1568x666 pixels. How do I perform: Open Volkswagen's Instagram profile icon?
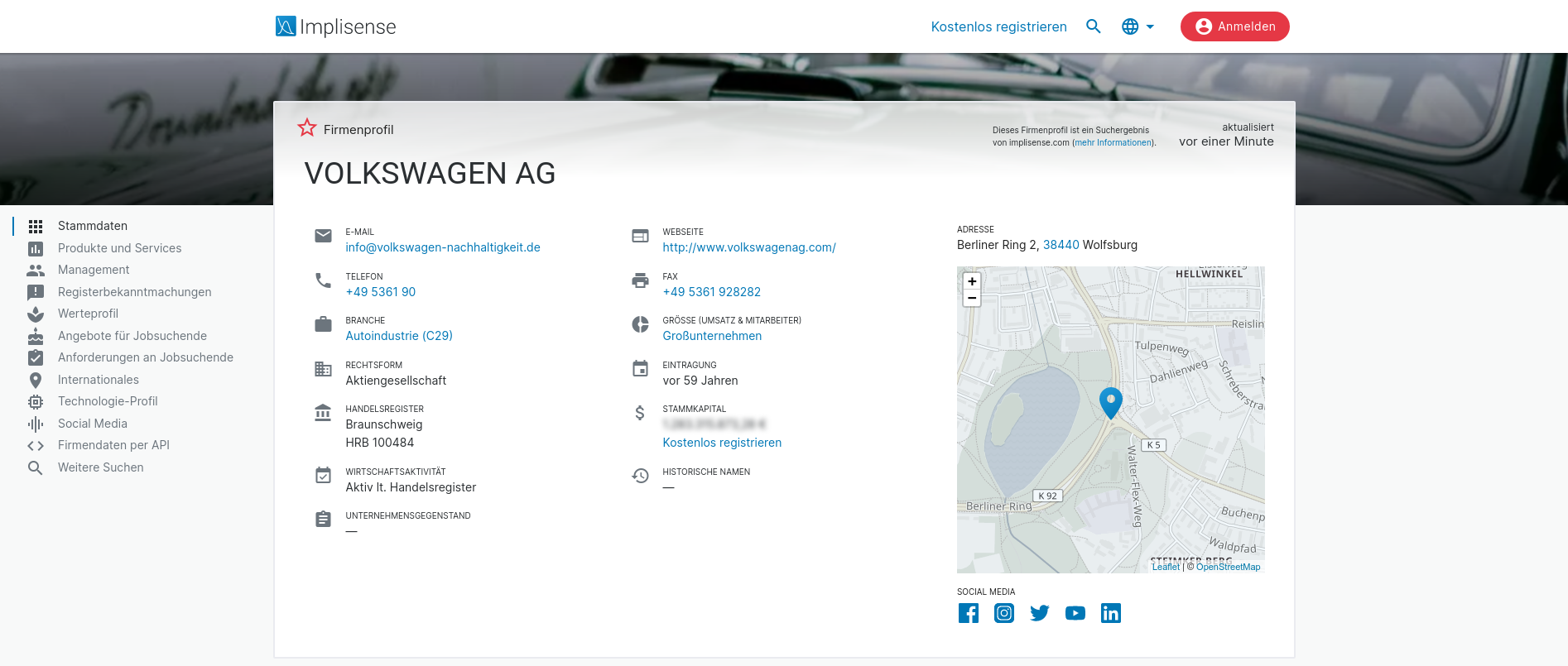[x=1003, y=613]
